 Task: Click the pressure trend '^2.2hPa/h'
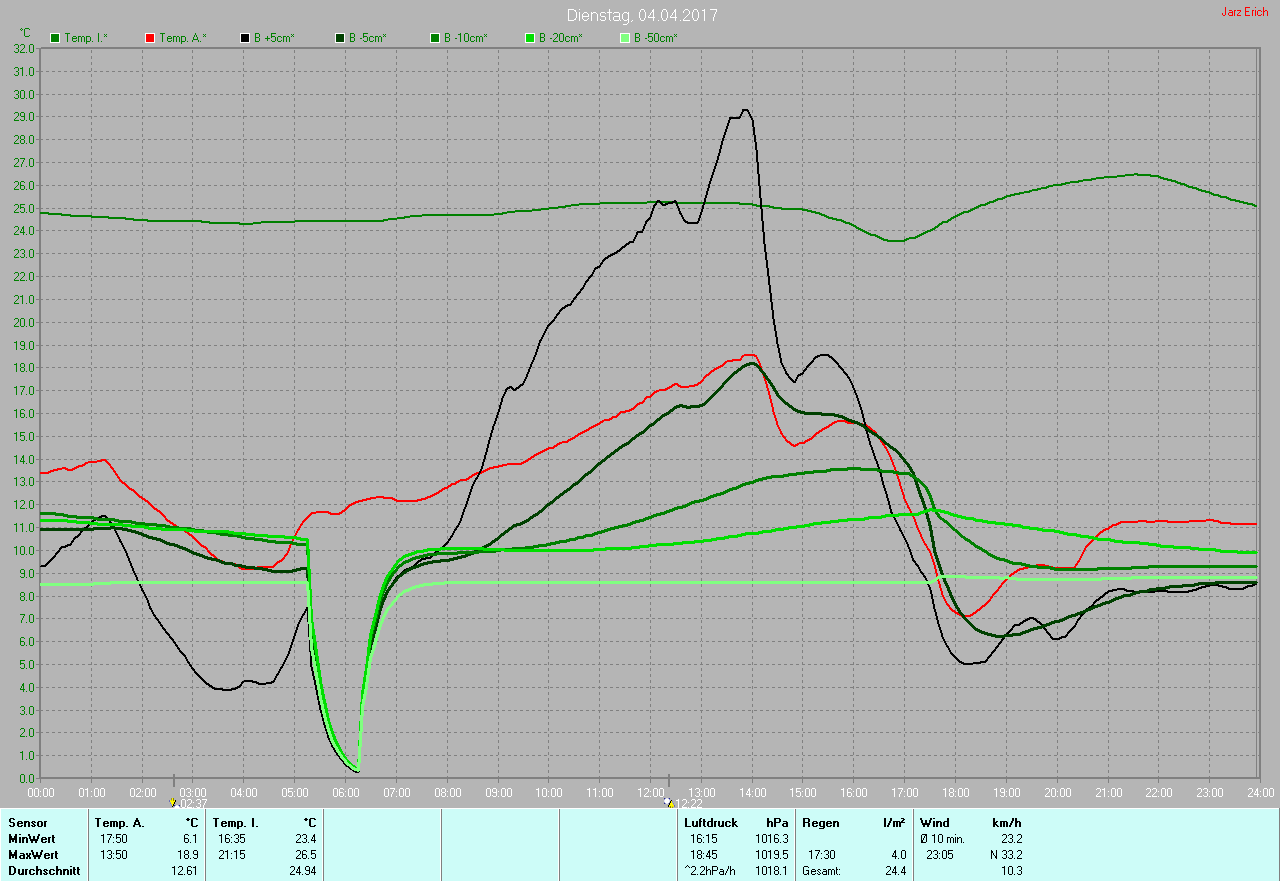(712, 871)
